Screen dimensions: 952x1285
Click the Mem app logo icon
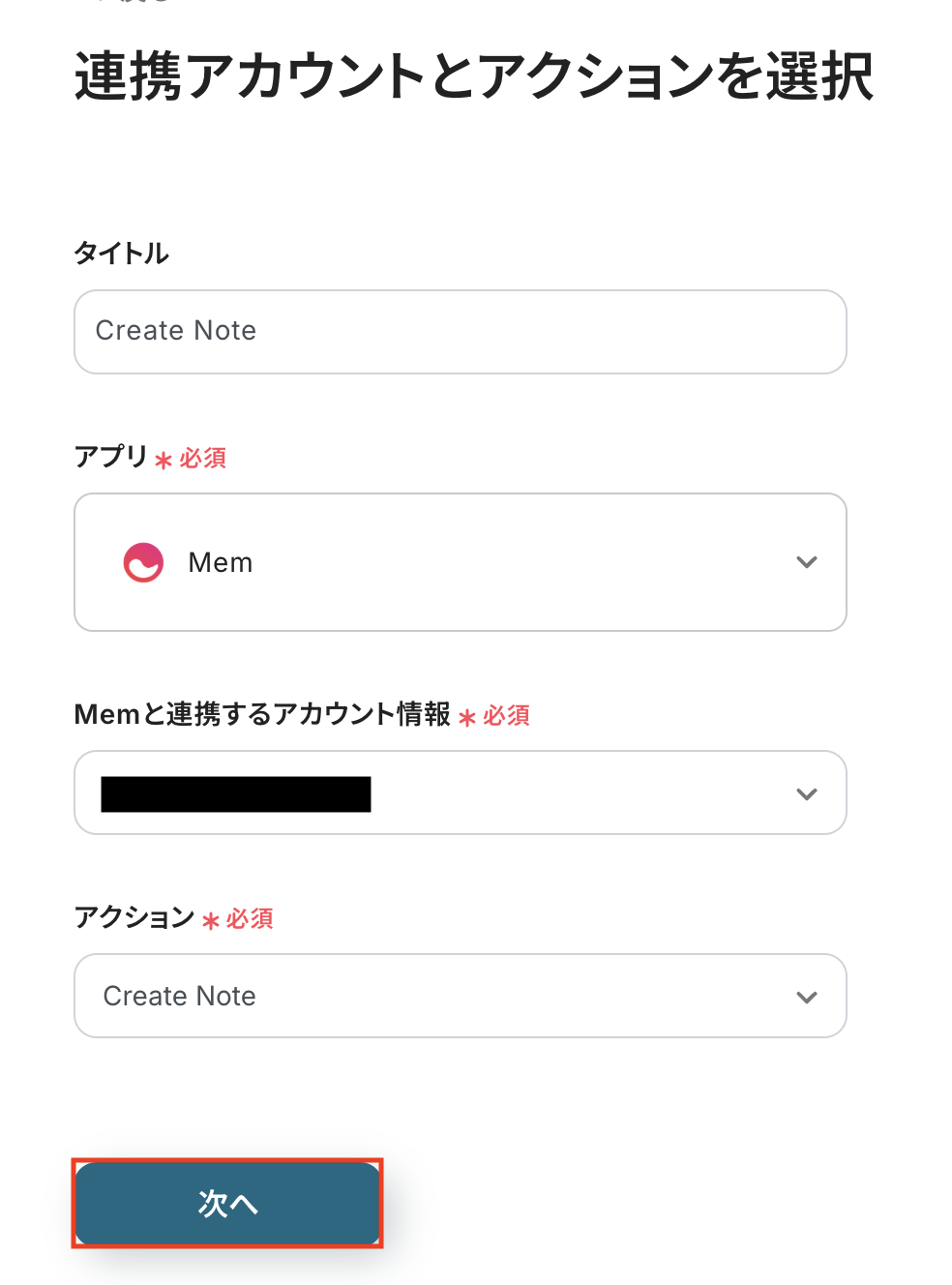point(143,562)
